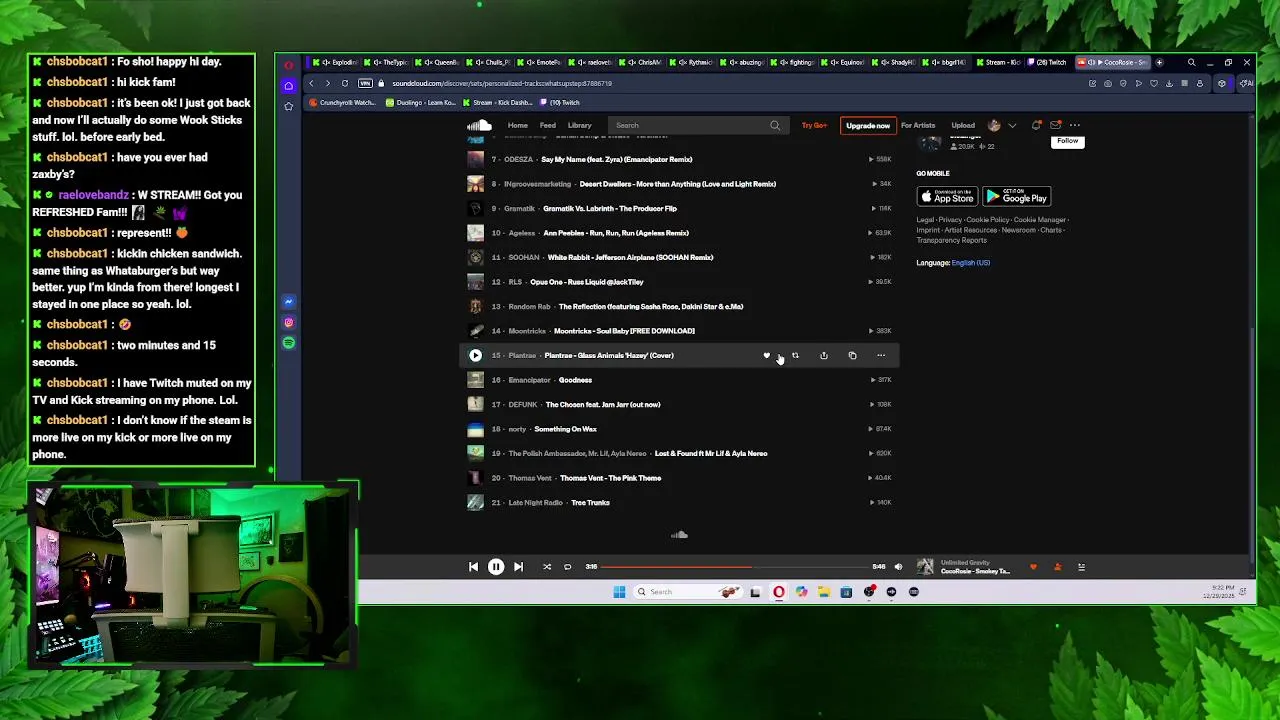Mute using the volume speaker icon
Viewport: 1280px width, 720px height.
coord(898,567)
